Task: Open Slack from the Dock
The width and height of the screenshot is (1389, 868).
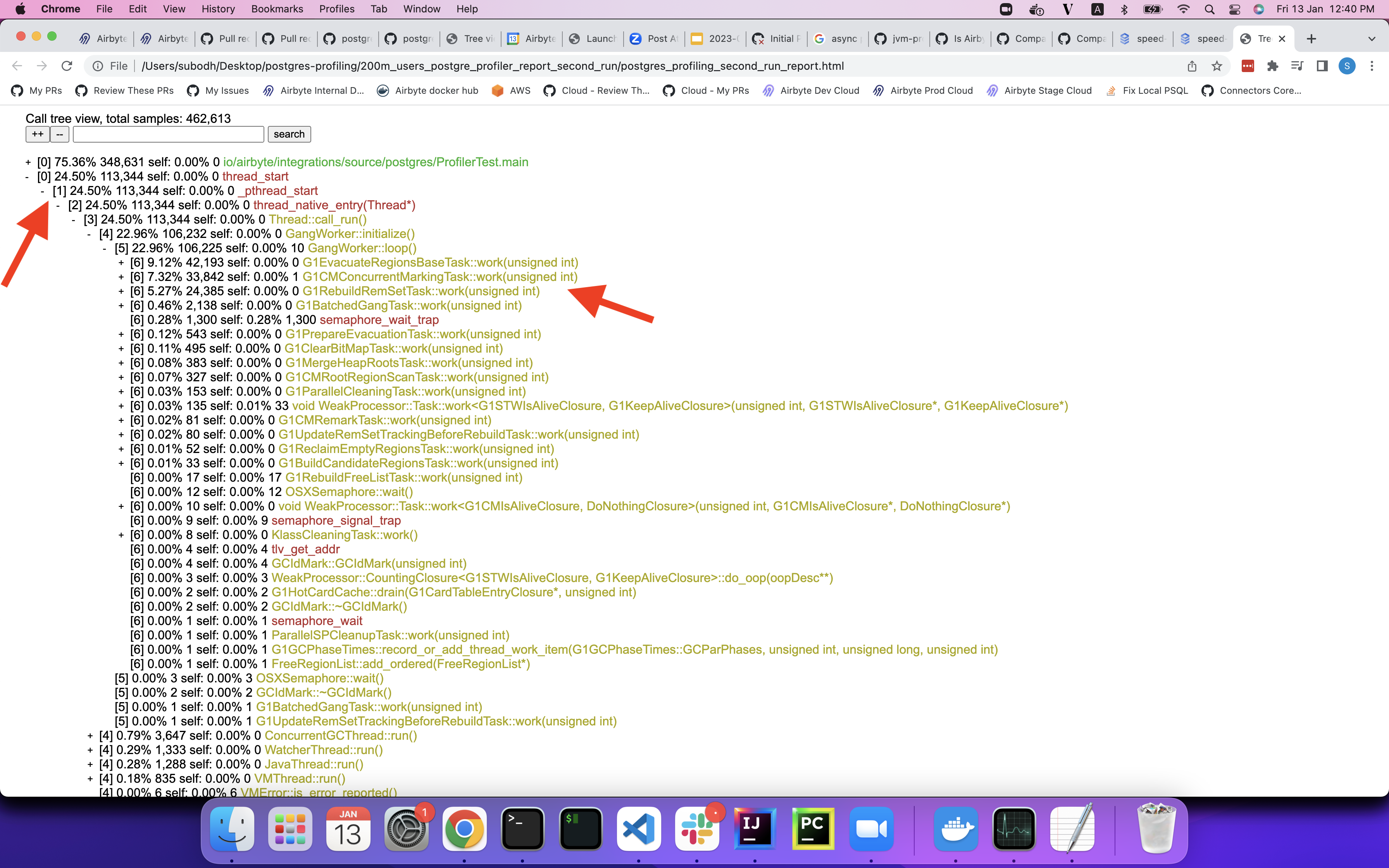Action: pos(697,829)
